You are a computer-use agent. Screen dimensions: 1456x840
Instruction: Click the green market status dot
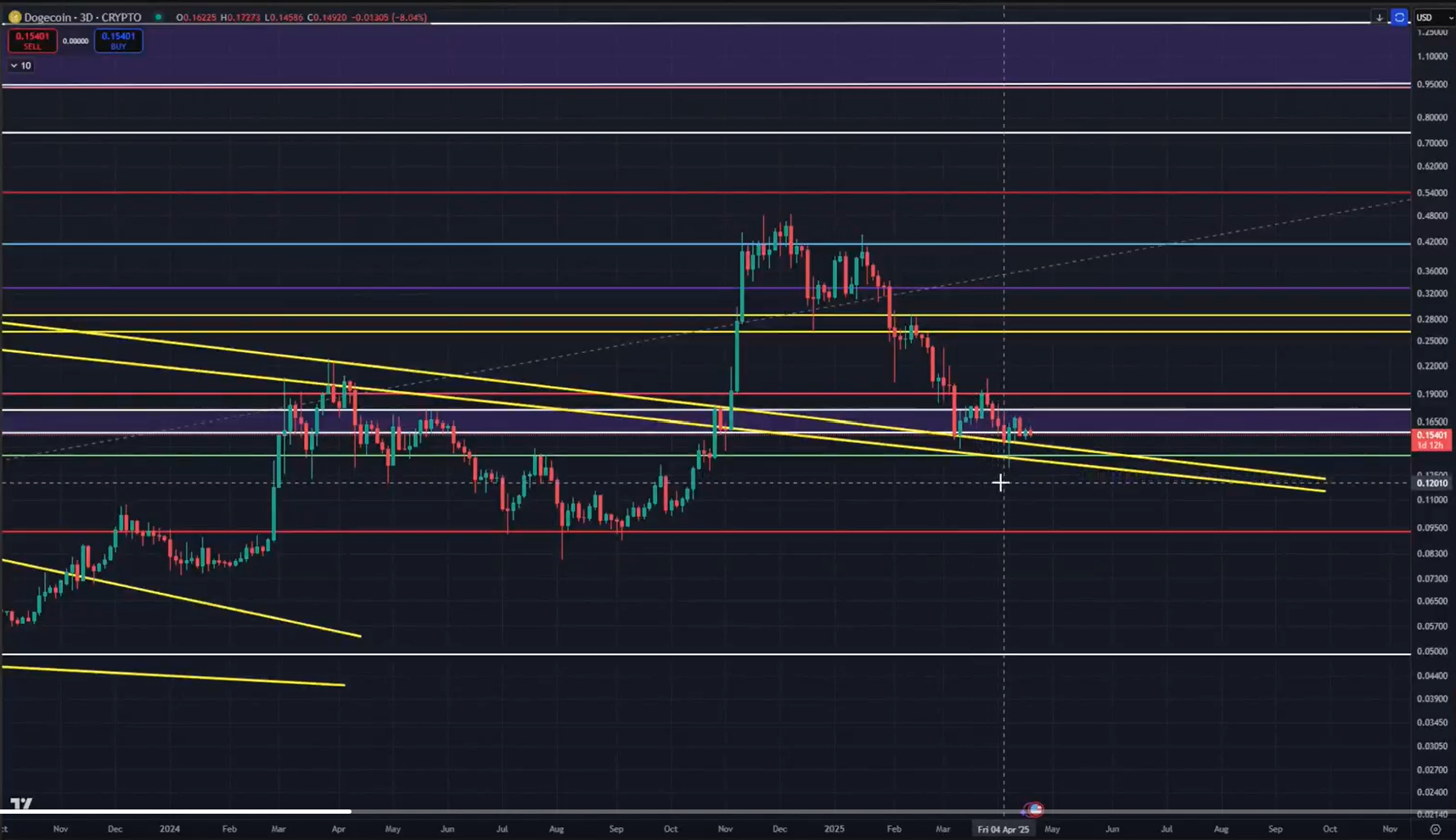point(158,16)
